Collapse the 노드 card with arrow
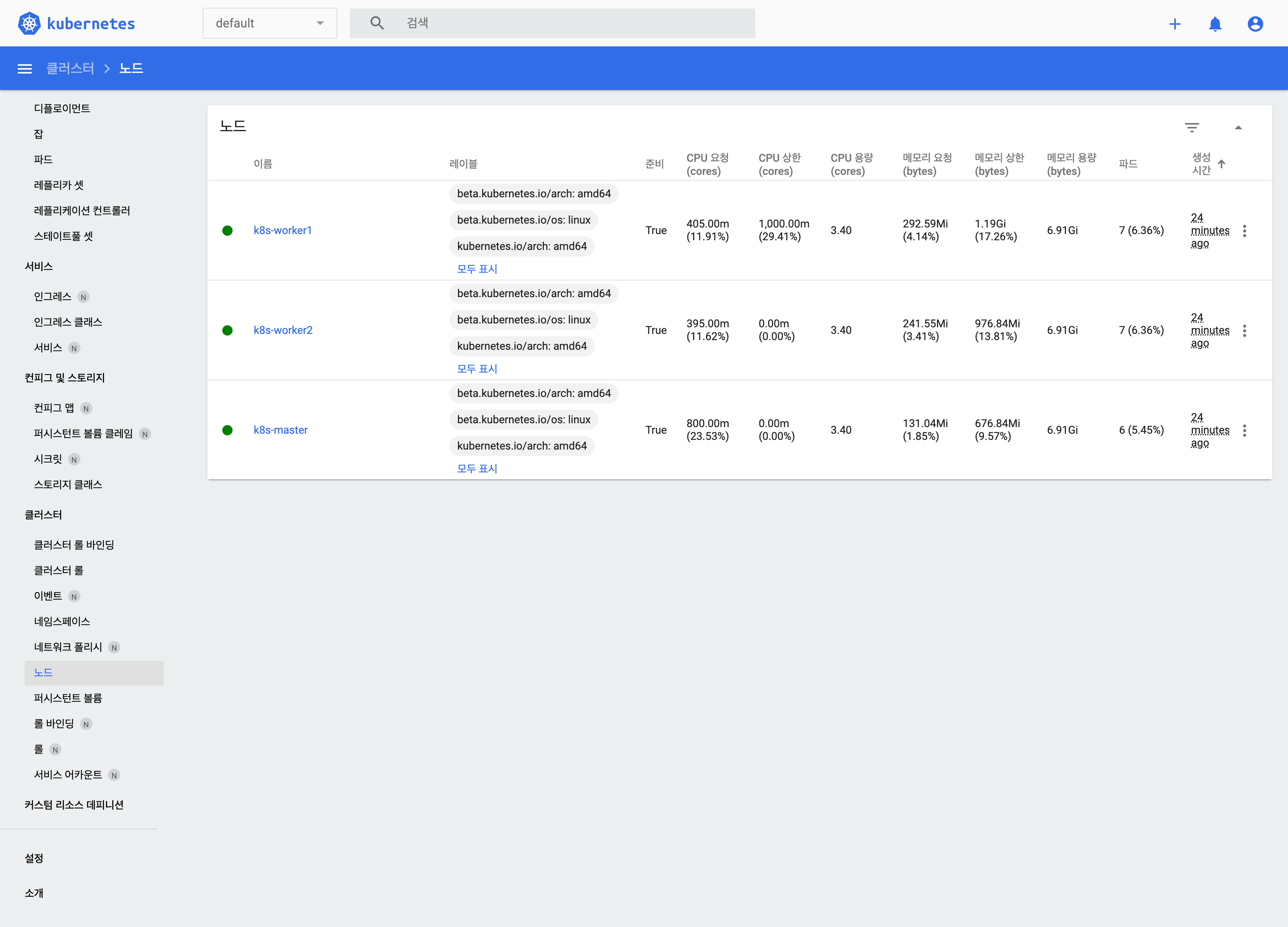 point(1238,127)
